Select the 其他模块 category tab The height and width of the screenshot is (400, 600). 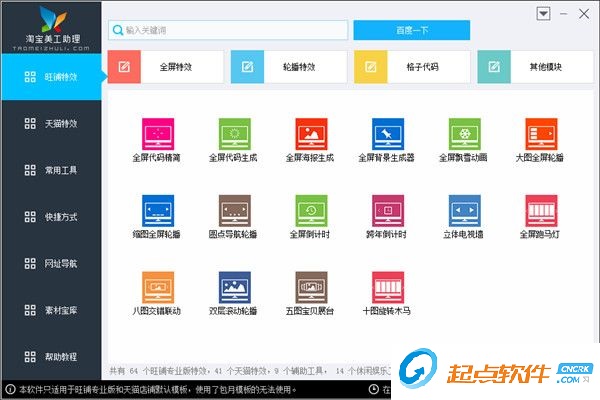pyautogui.click(x=535, y=67)
